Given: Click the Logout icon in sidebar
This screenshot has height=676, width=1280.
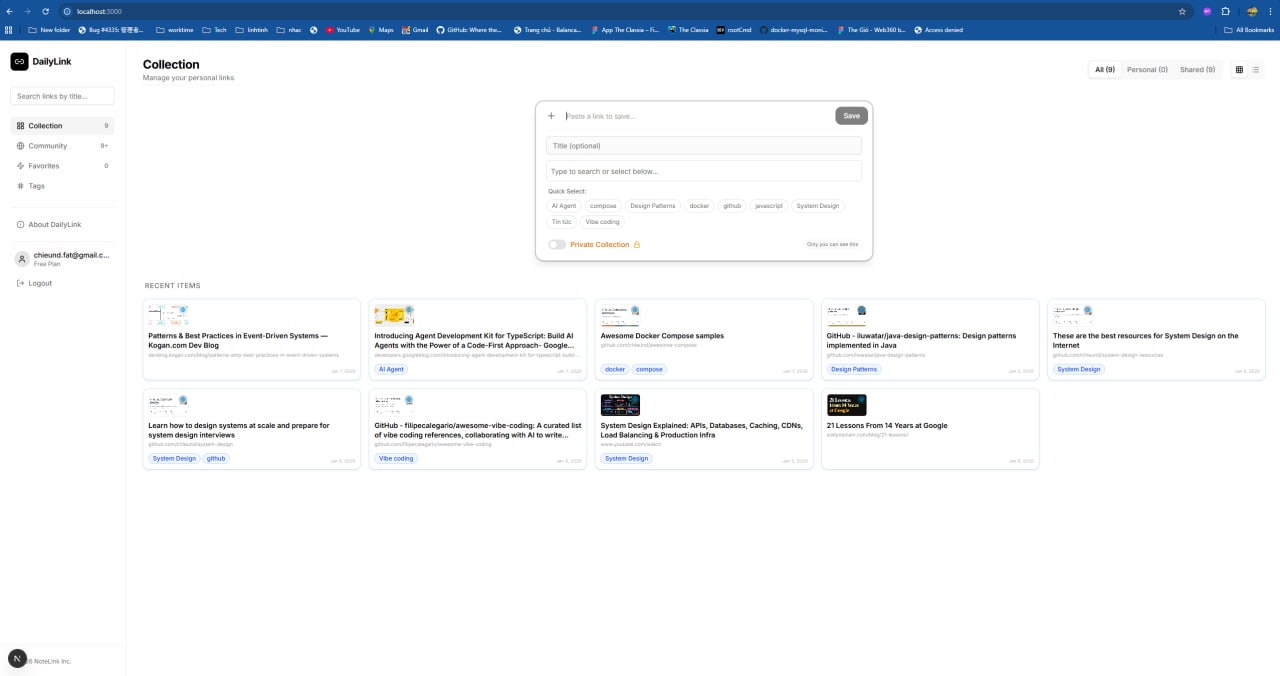Looking at the screenshot, I should point(22,283).
